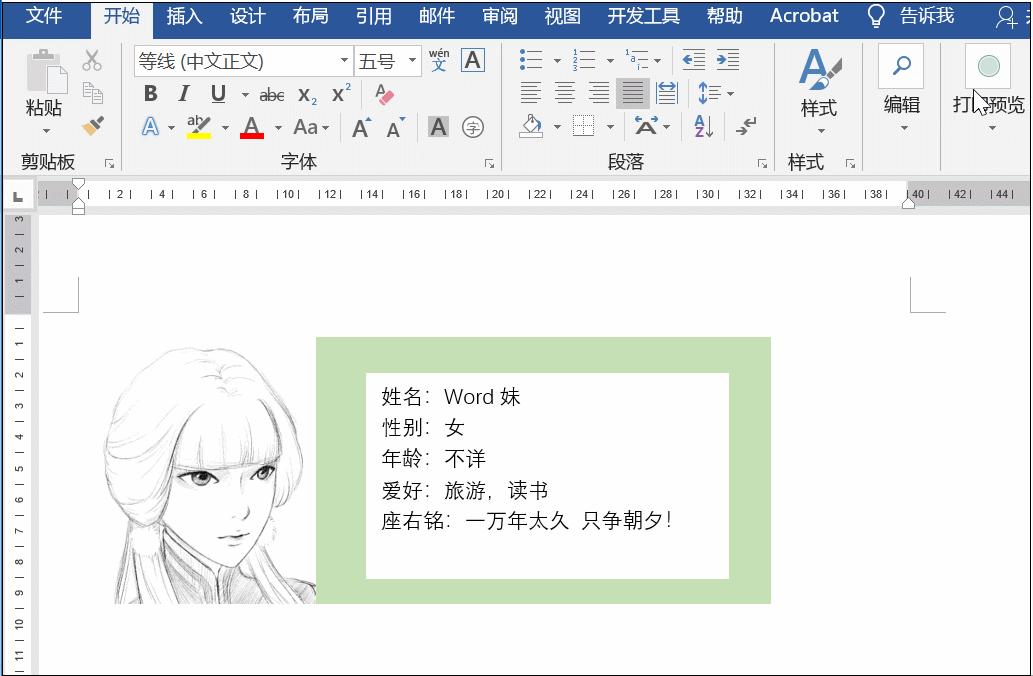Toggle underline formatting

click(218, 93)
